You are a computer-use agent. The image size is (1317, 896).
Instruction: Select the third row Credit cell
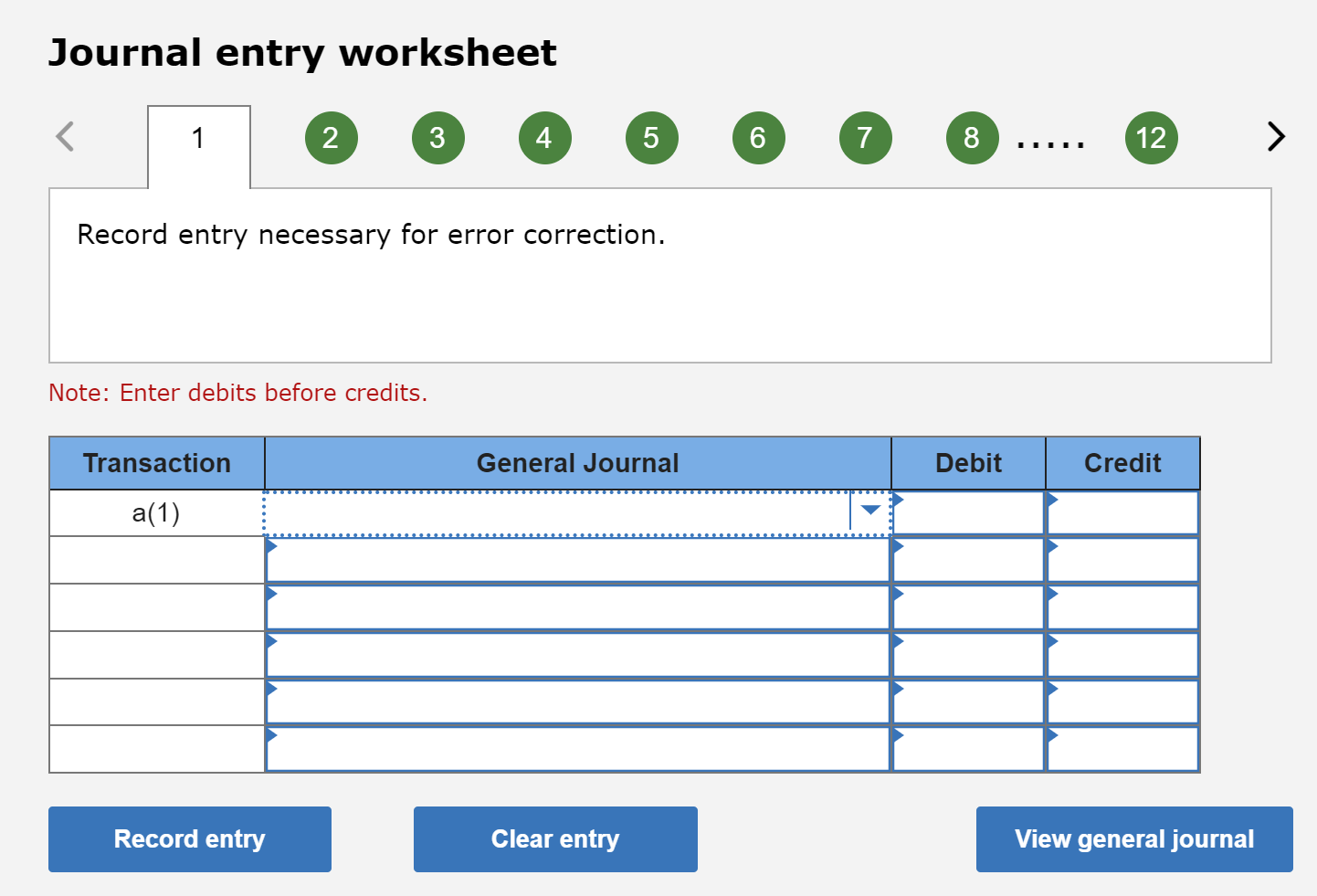coord(1122,607)
